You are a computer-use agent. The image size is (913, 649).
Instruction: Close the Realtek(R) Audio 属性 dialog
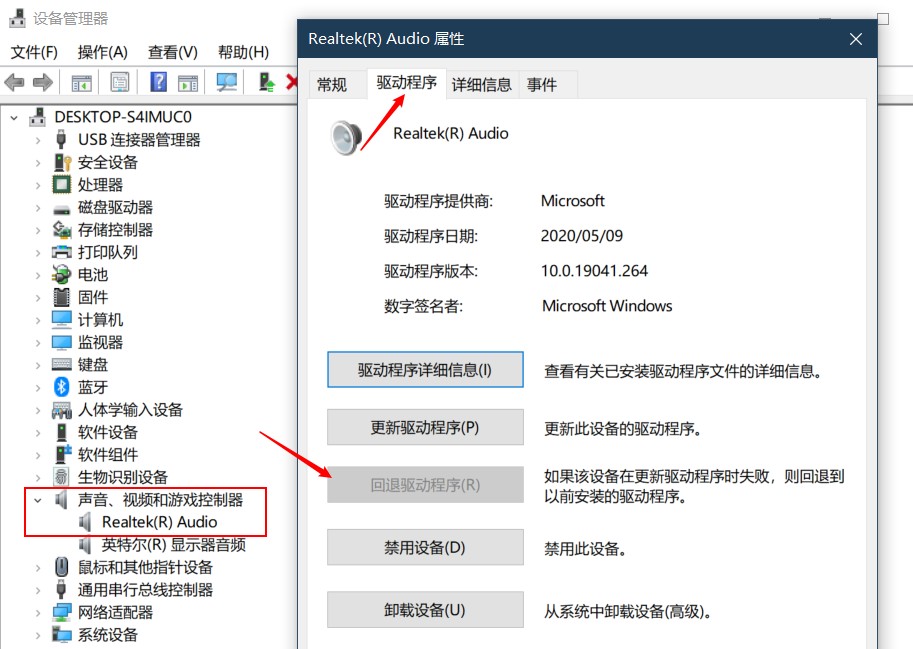click(855, 39)
